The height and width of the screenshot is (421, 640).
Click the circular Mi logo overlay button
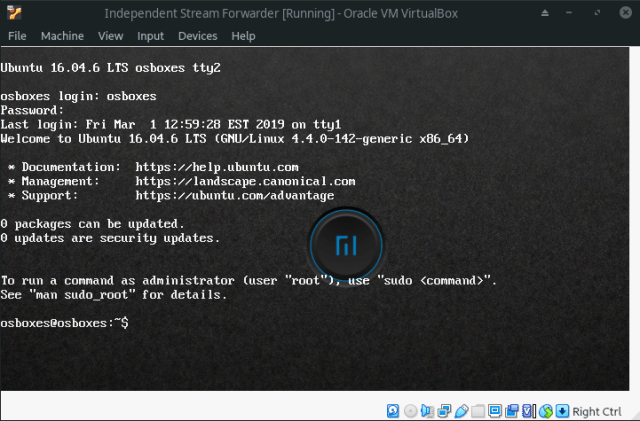point(346,246)
